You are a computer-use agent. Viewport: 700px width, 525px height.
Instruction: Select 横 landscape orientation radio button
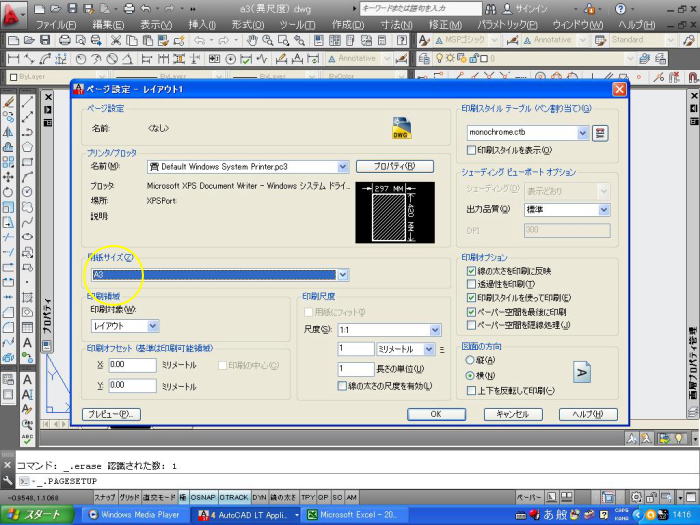point(470,375)
